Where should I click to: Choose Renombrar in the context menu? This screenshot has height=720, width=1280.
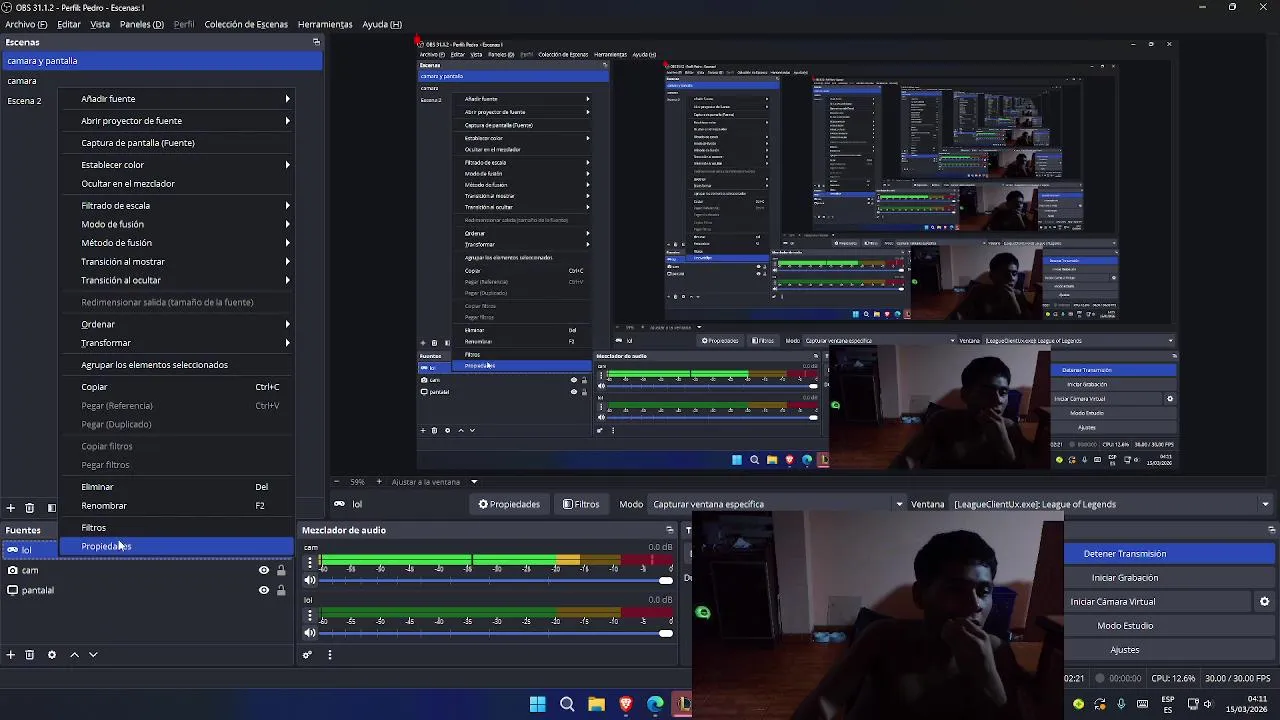176,506
